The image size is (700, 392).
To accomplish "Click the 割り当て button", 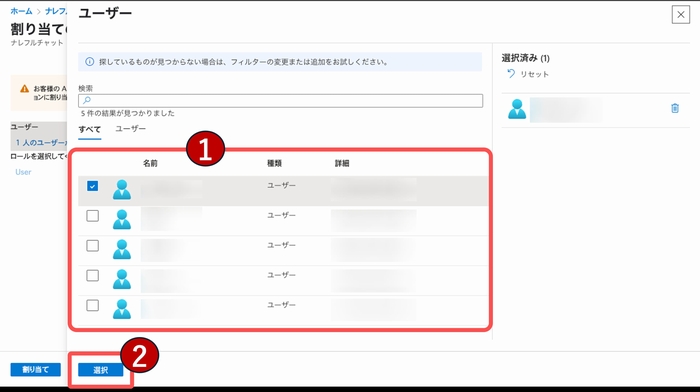I will (36, 369).
